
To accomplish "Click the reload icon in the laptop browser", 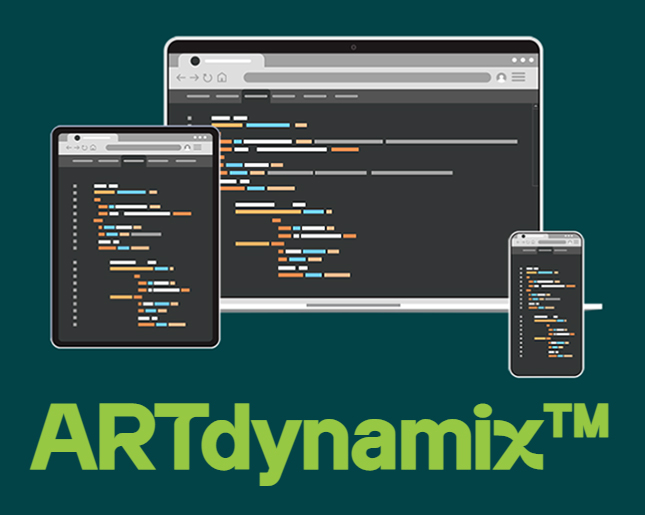I will pos(208,77).
